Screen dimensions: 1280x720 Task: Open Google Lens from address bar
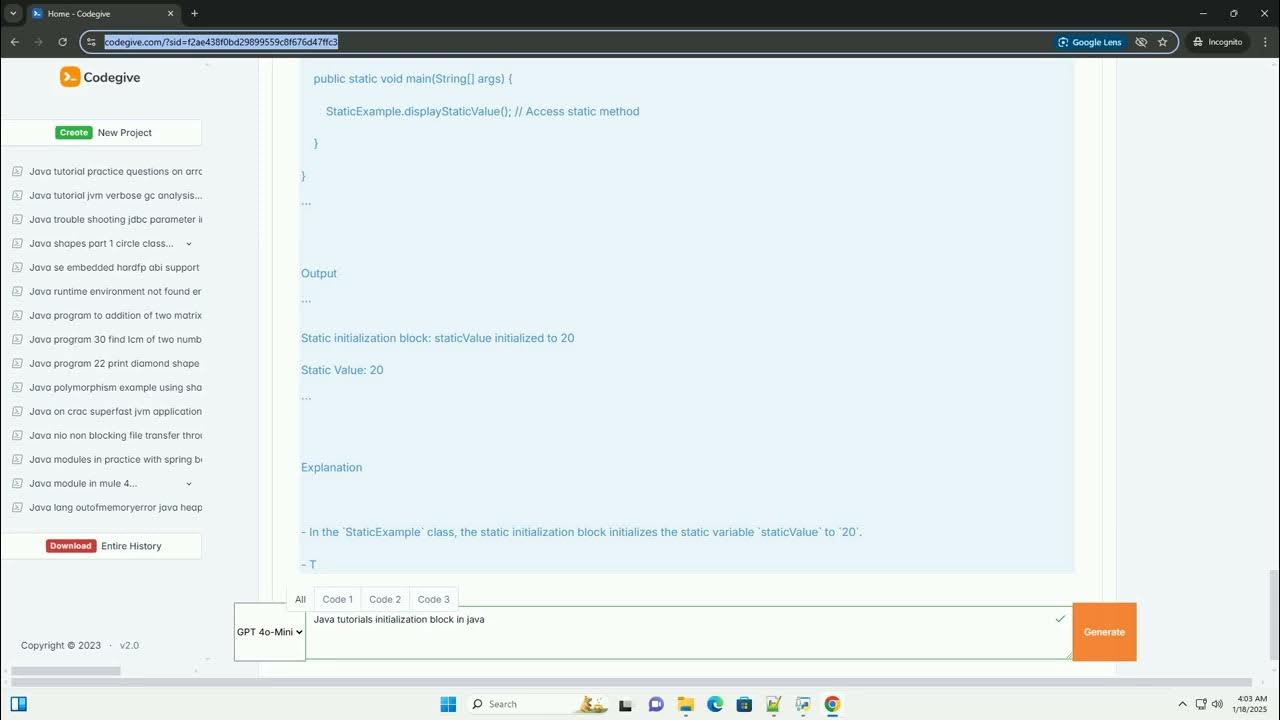pyautogui.click(x=1090, y=42)
